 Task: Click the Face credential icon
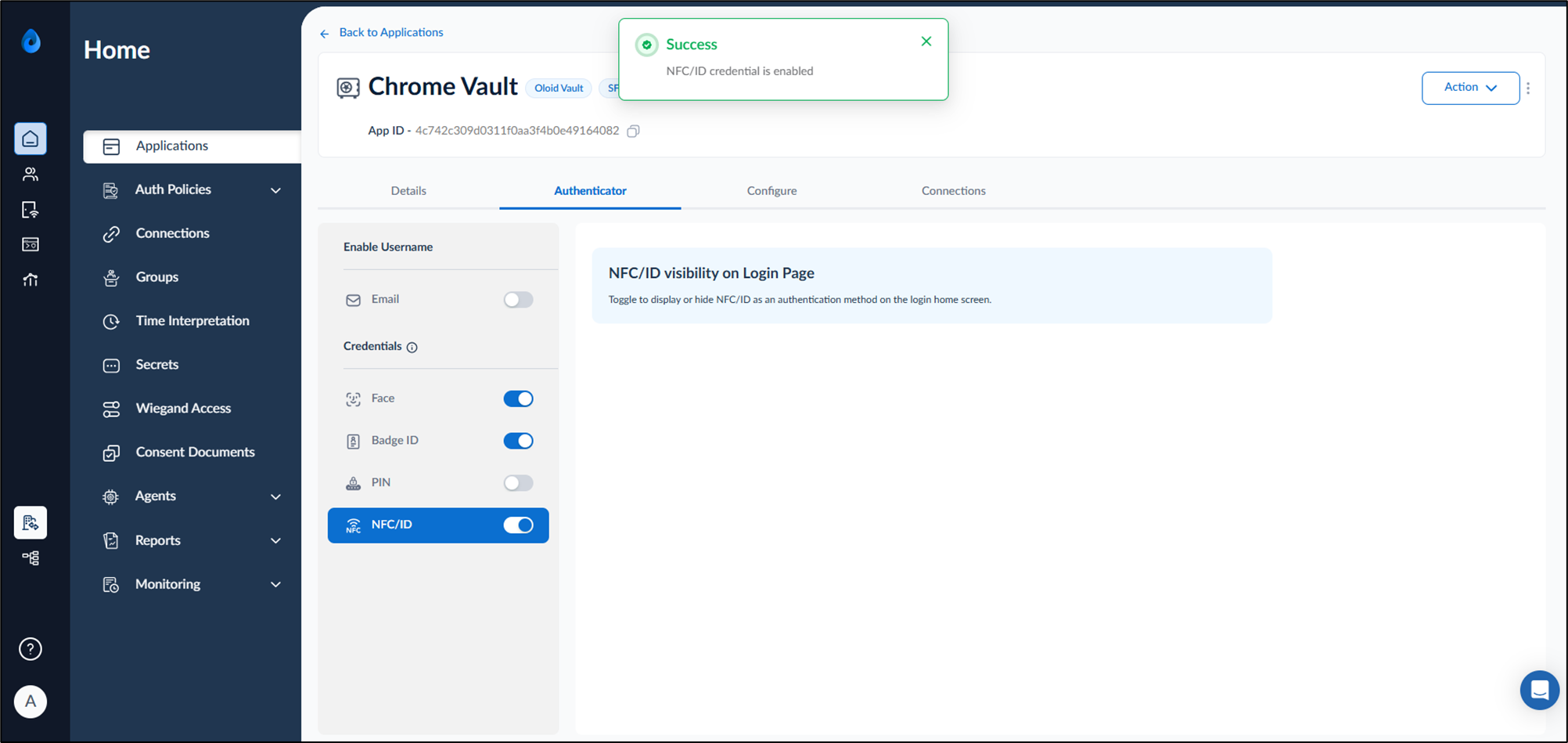pos(354,399)
